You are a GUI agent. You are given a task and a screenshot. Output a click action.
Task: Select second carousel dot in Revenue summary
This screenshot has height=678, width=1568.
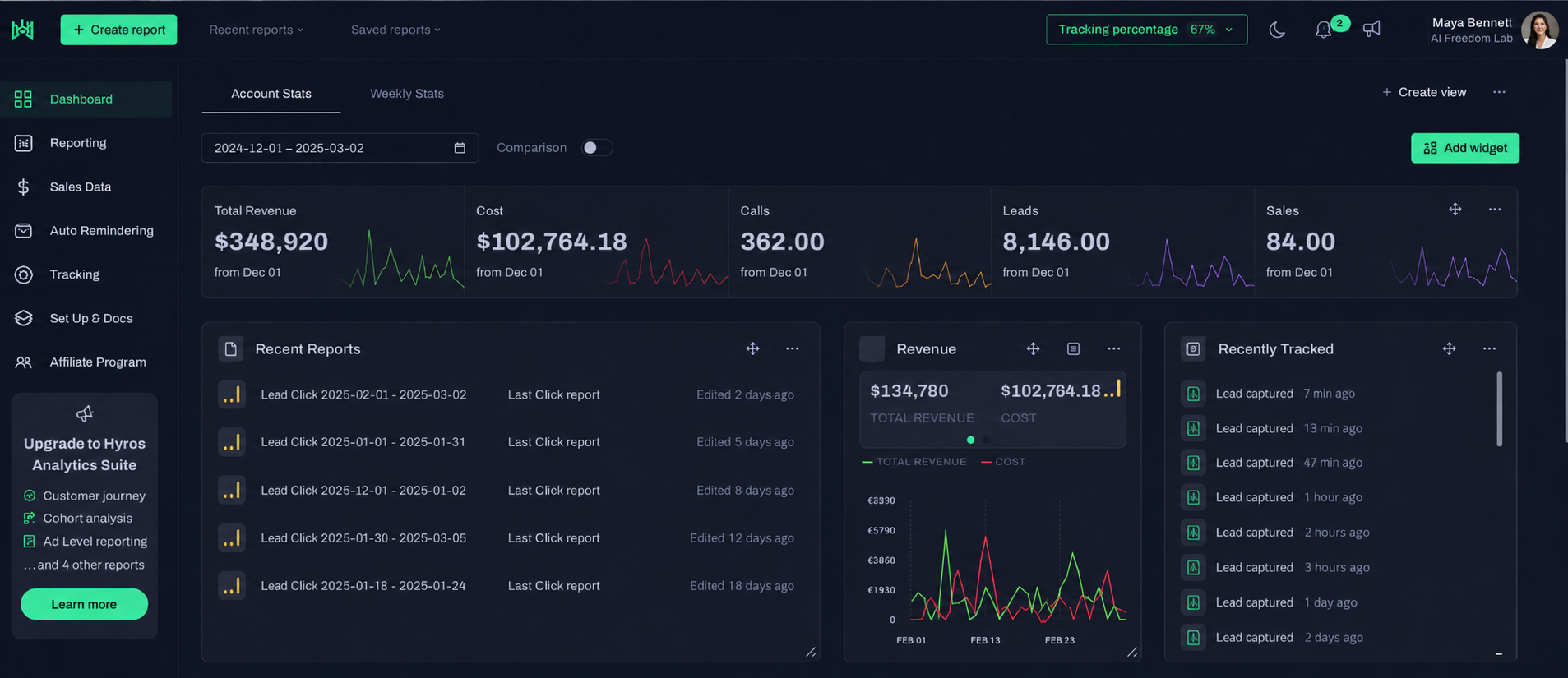[x=986, y=440]
